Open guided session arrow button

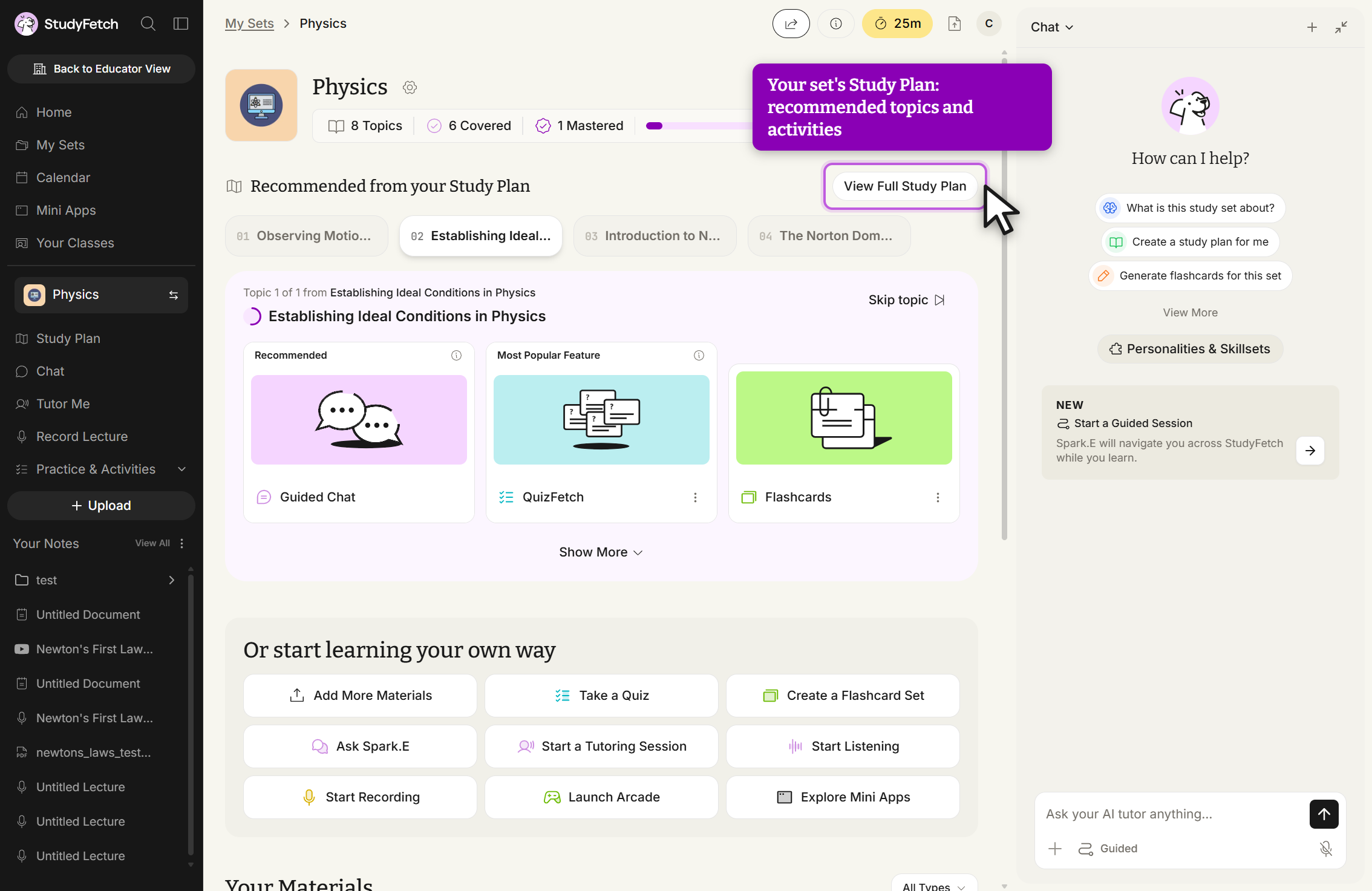coord(1310,451)
